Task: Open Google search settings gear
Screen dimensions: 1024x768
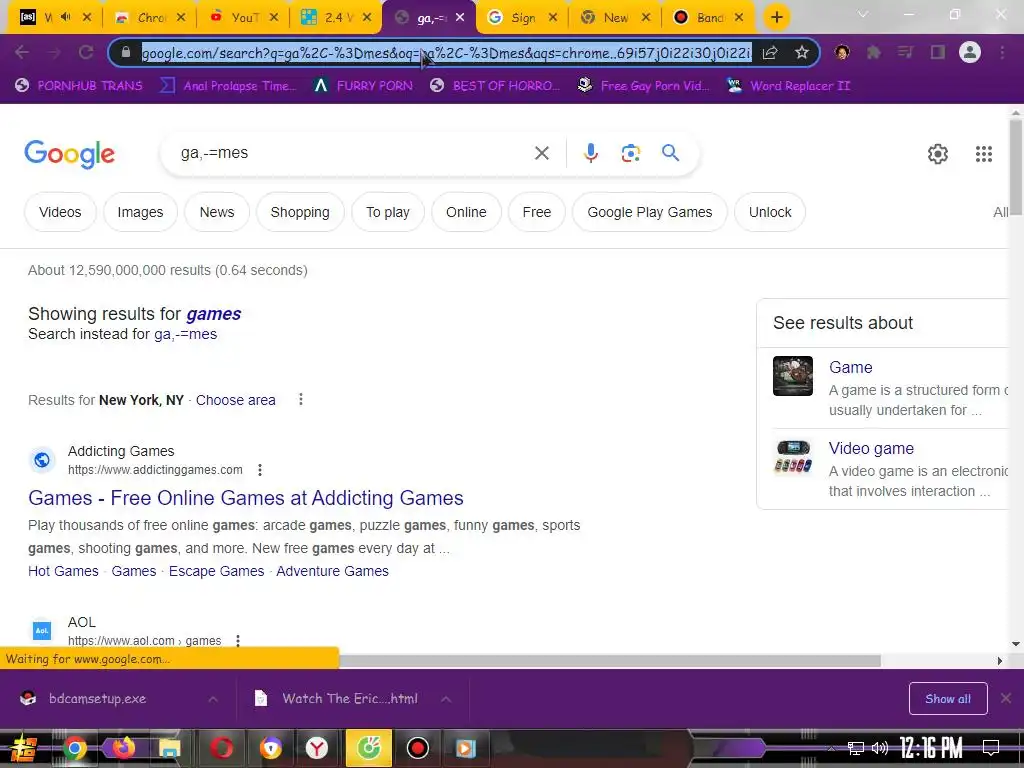Action: click(938, 153)
